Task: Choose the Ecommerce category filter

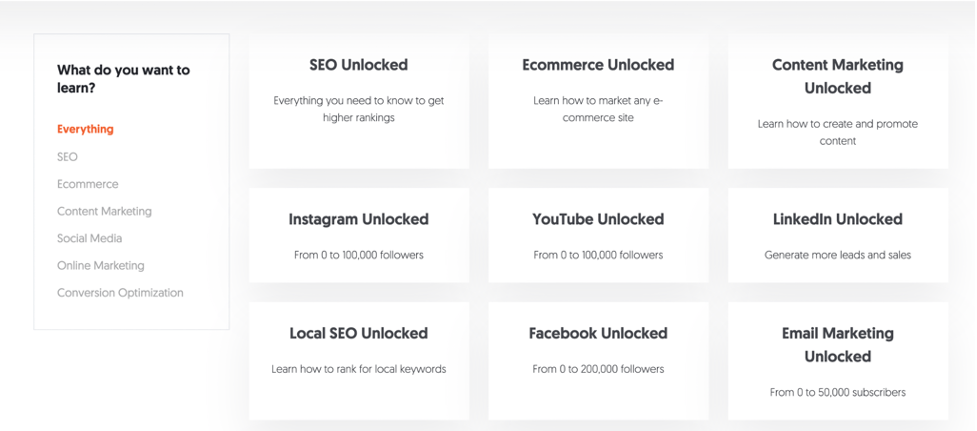Action: pos(87,184)
